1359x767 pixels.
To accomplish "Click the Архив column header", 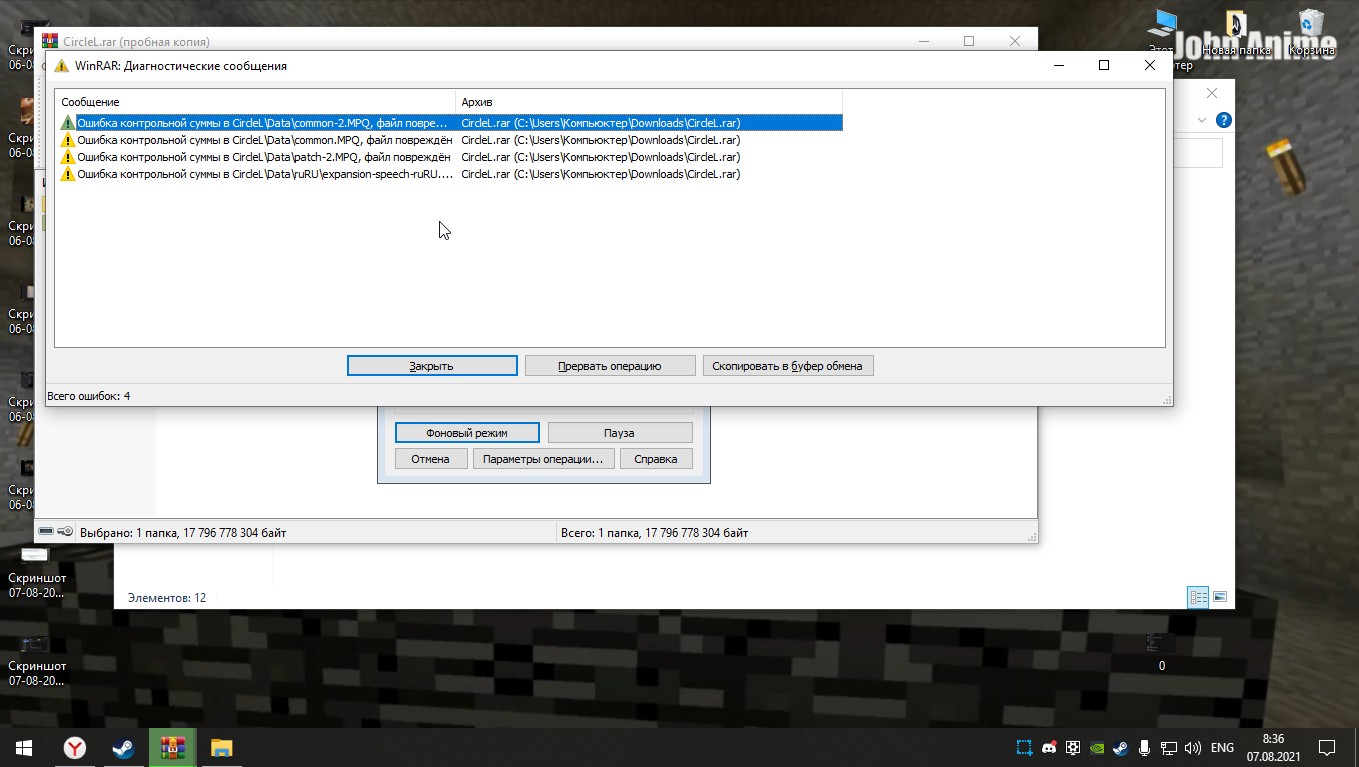I will coord(648,102).
